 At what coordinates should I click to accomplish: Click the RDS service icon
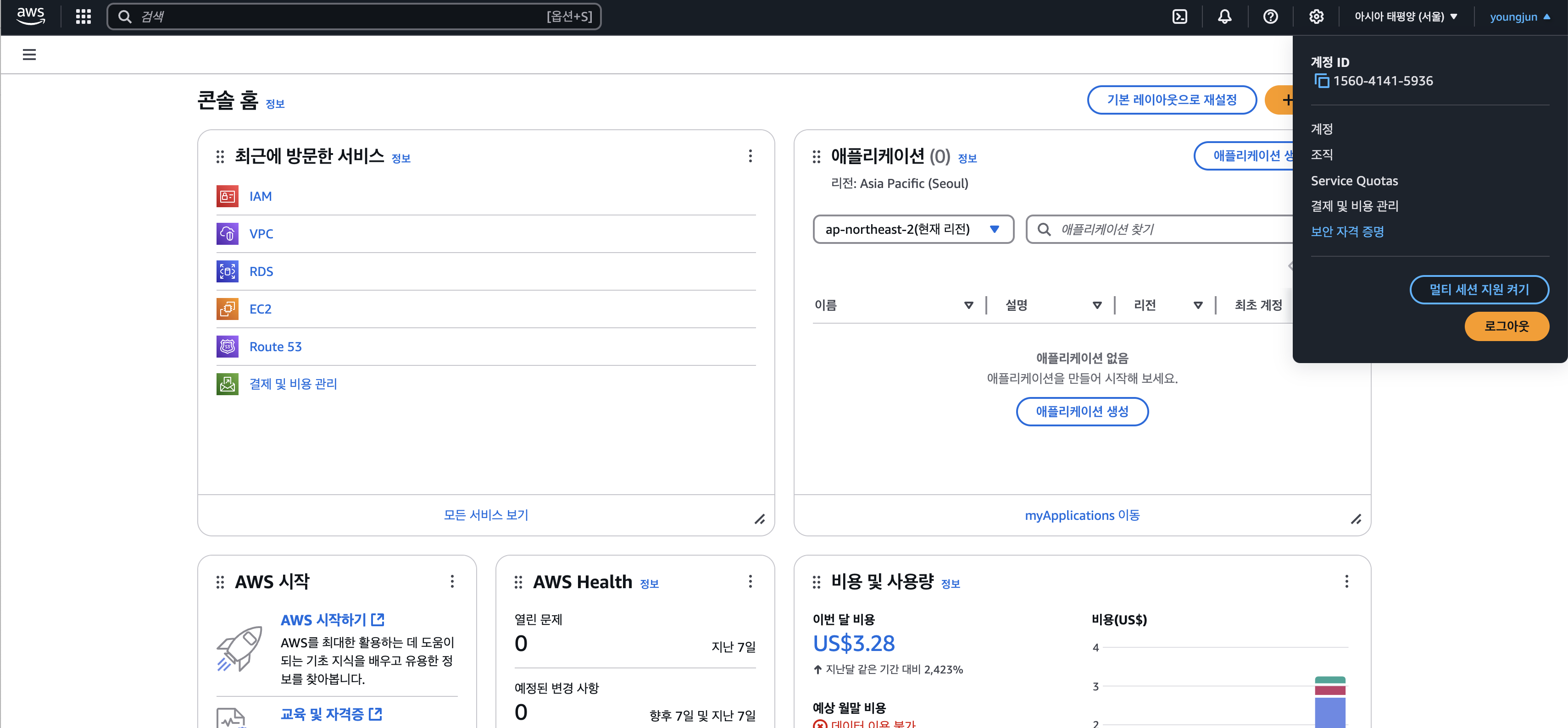point(227,271)
